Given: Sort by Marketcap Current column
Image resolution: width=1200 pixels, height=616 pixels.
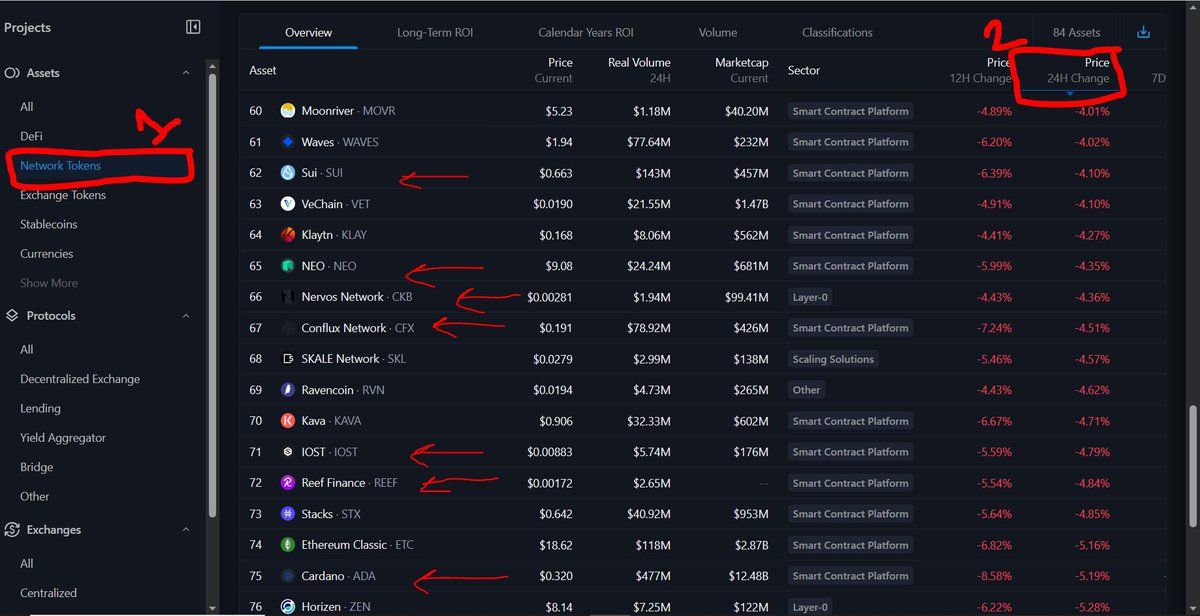Looking at the screenshot, I should coord(741,70).
